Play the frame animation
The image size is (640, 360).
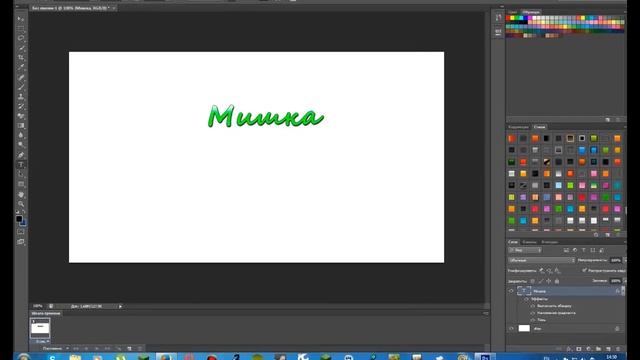[x=97, y=349]
